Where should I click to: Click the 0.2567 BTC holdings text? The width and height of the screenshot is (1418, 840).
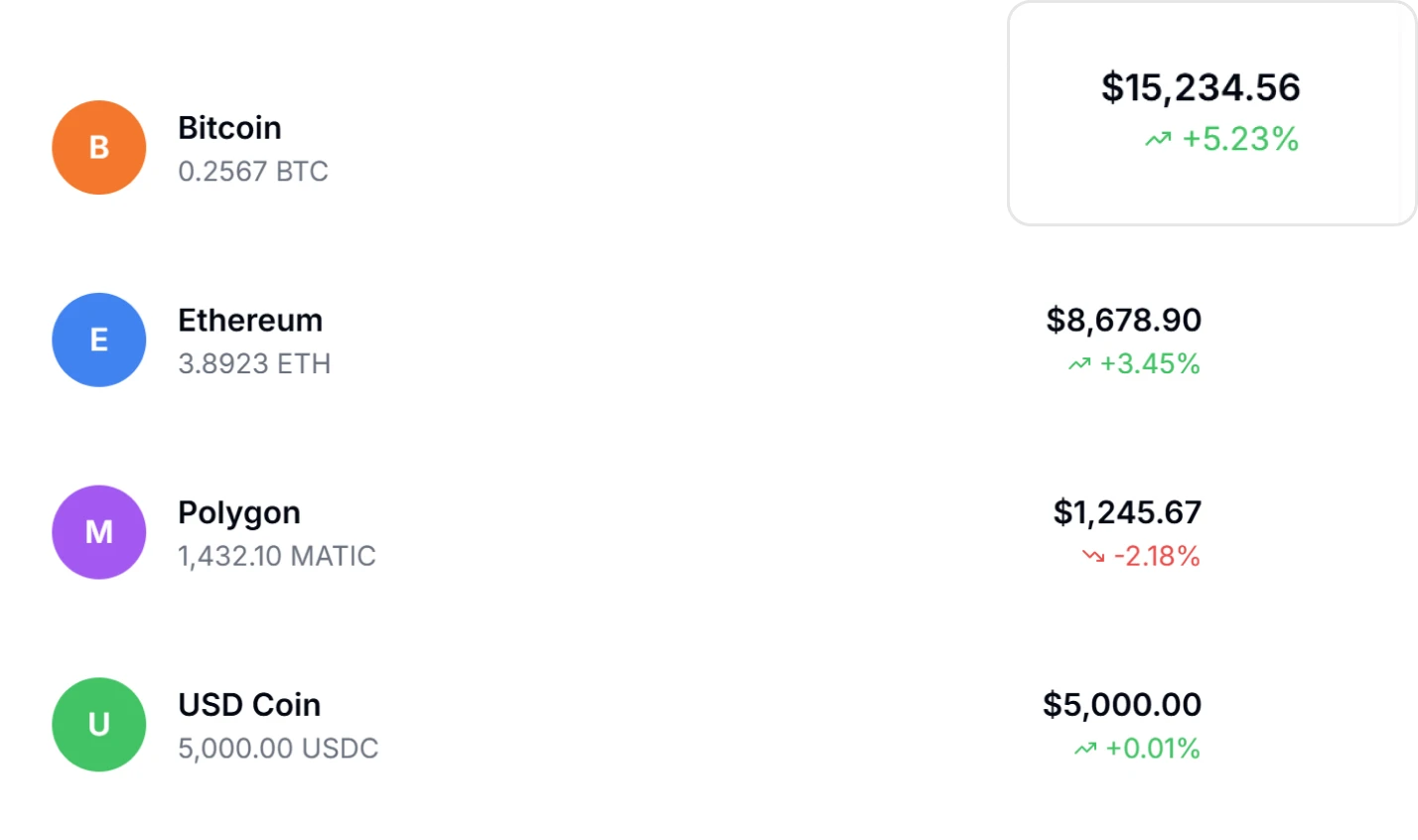coord(253,171)
